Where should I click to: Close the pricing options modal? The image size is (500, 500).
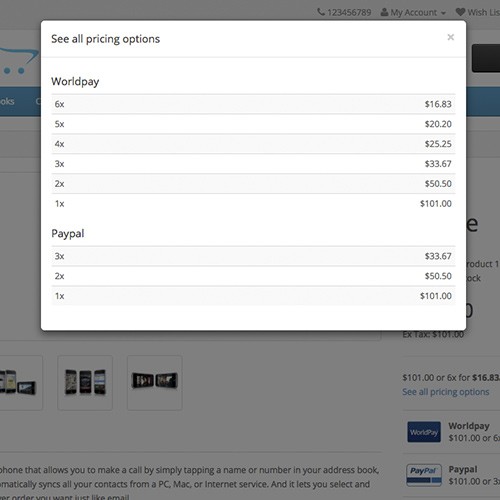pos(450,37)
